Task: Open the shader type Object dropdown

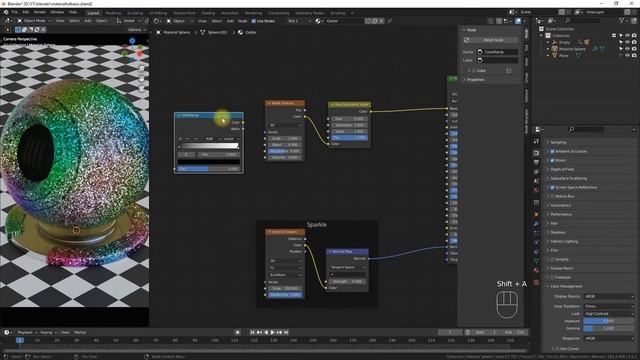Action: (x=180, y=21)
